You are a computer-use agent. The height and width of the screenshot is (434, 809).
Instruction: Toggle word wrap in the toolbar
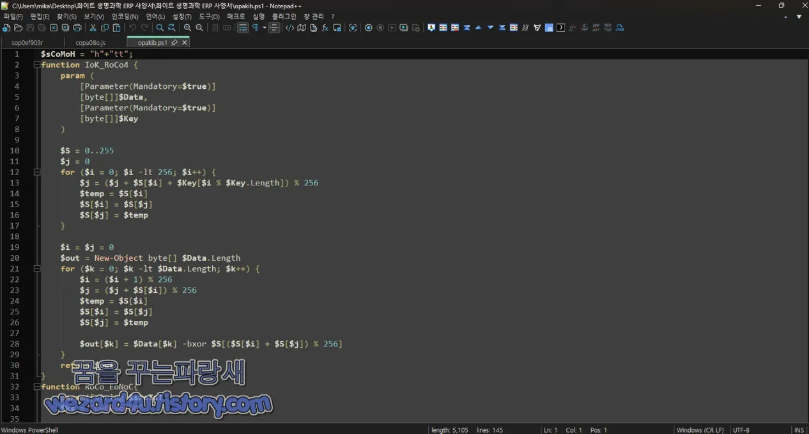click(243, 28)
